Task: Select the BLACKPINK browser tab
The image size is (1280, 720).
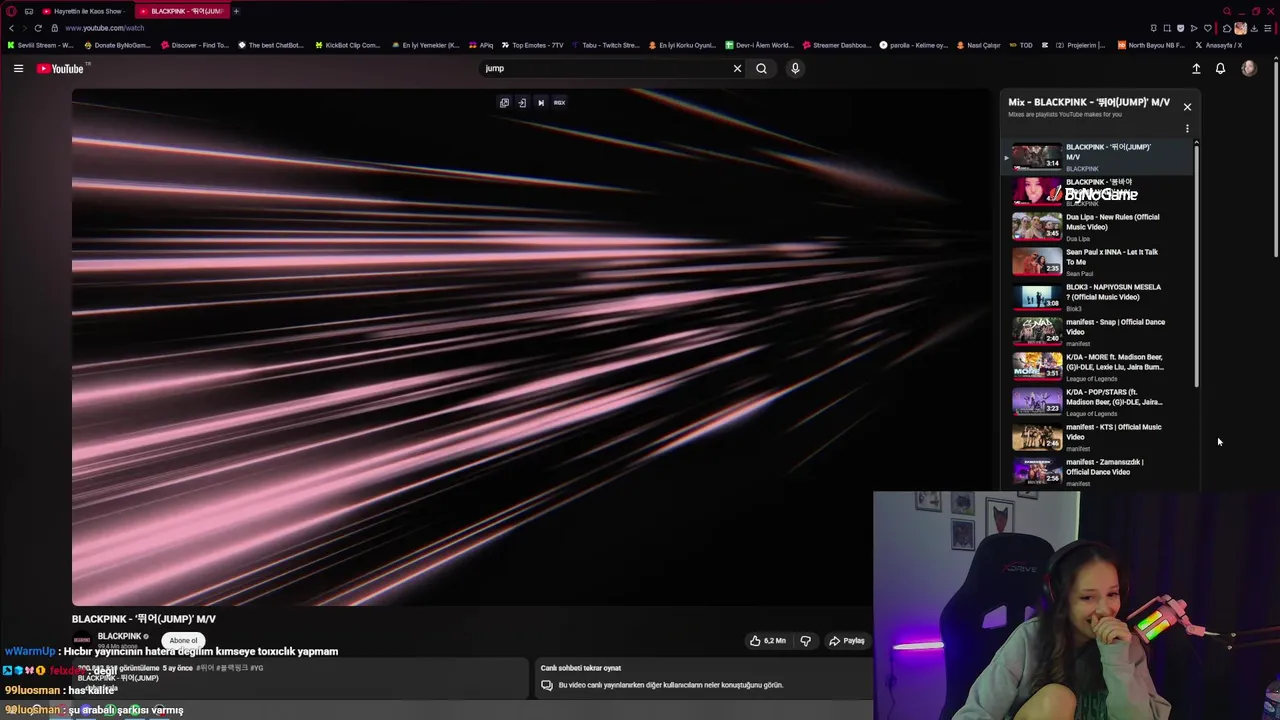Action: pyautogui.click(x=181, y=11)
